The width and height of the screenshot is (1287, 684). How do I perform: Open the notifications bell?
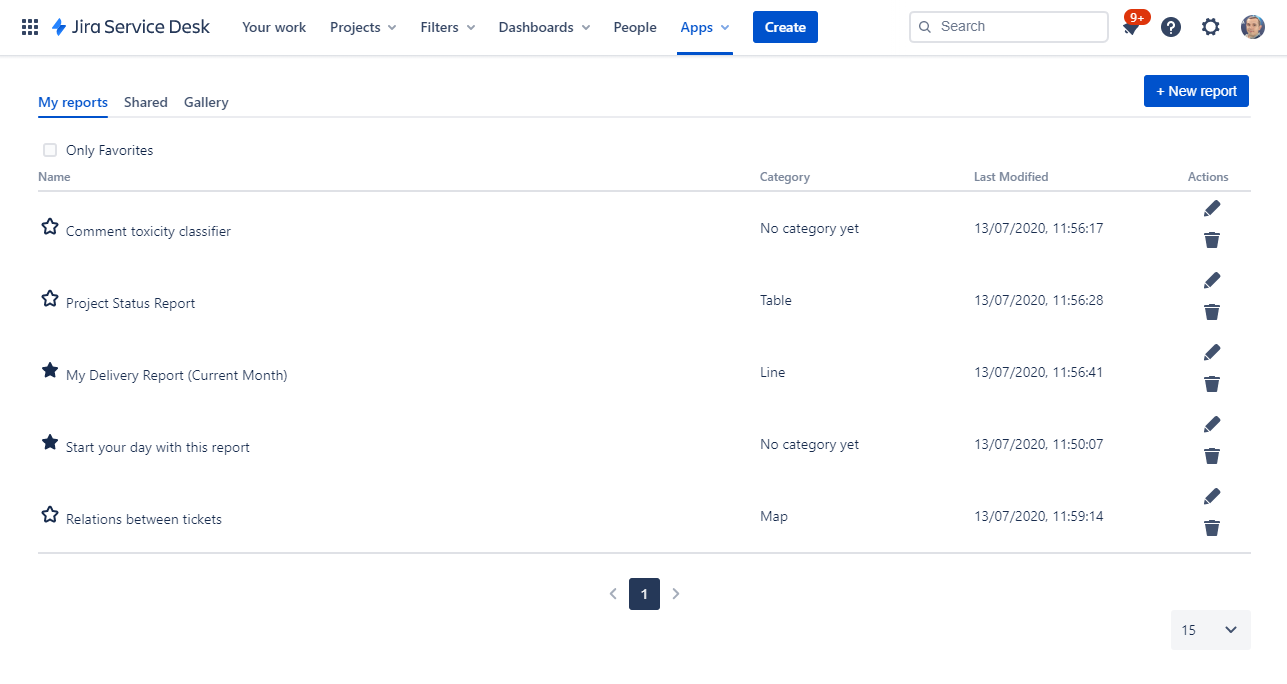(1131, 27)
